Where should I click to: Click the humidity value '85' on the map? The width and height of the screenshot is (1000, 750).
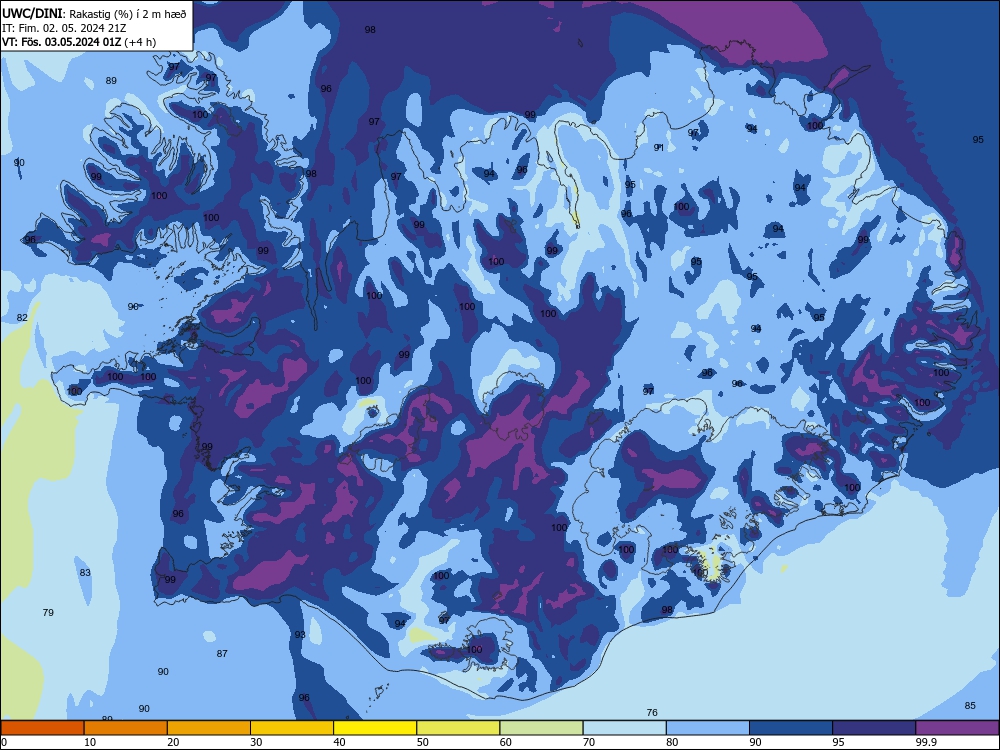970,705
